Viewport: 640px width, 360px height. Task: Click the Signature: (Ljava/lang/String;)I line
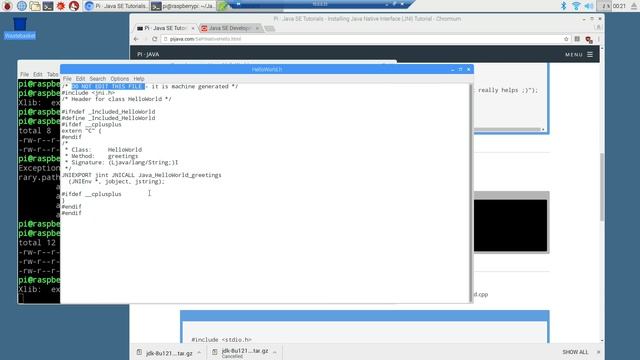121,162
